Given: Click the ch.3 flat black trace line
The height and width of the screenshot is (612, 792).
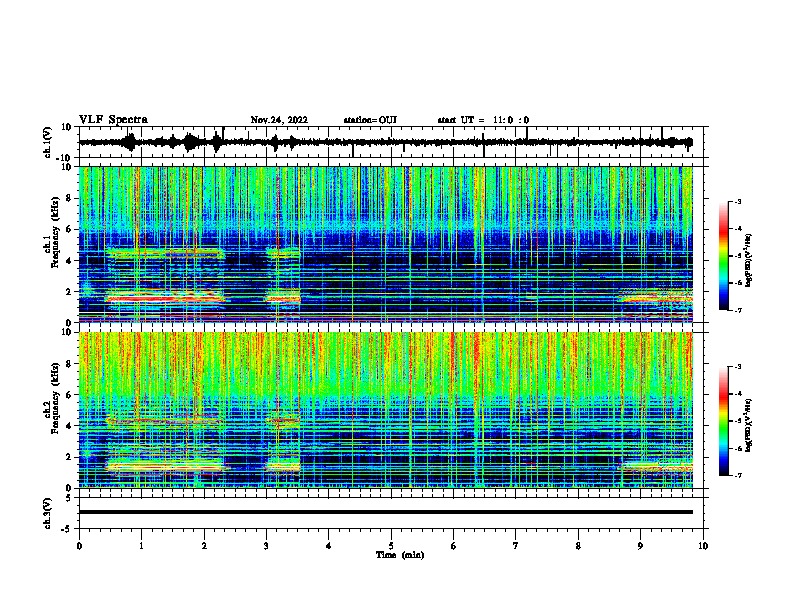Looking at the screenshot, I should coord(385,512).
